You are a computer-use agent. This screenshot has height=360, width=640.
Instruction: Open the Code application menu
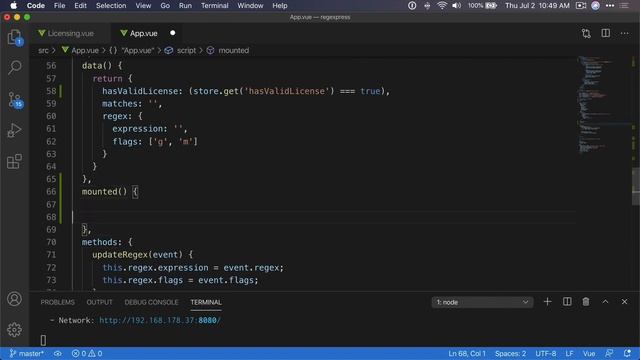[36, 6]
